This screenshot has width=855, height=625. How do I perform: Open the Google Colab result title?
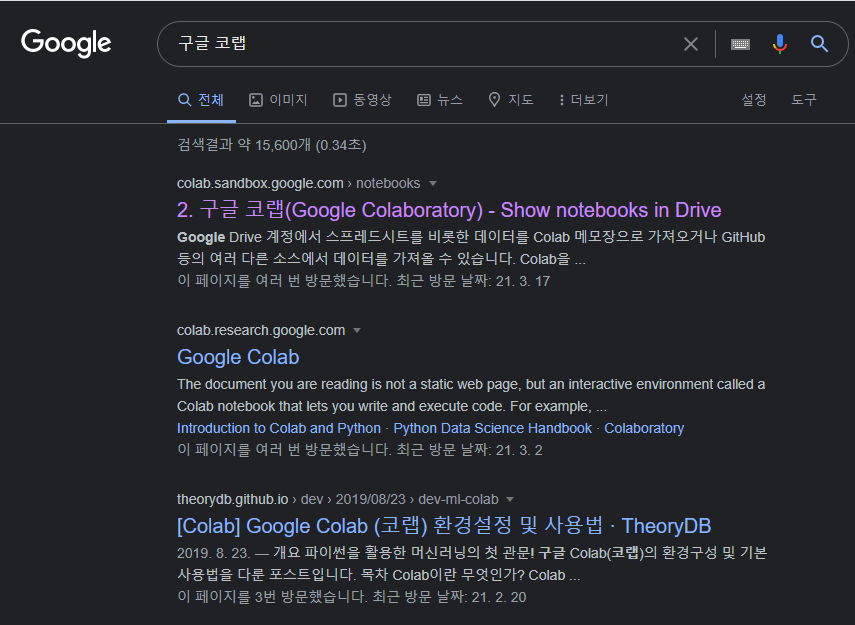pos(238,357)
